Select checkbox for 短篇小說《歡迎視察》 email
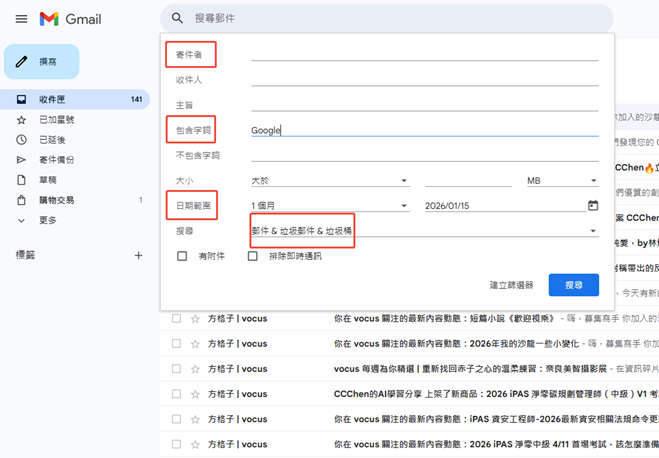This screenshot has height=458, width=659. tap(177, 318)
